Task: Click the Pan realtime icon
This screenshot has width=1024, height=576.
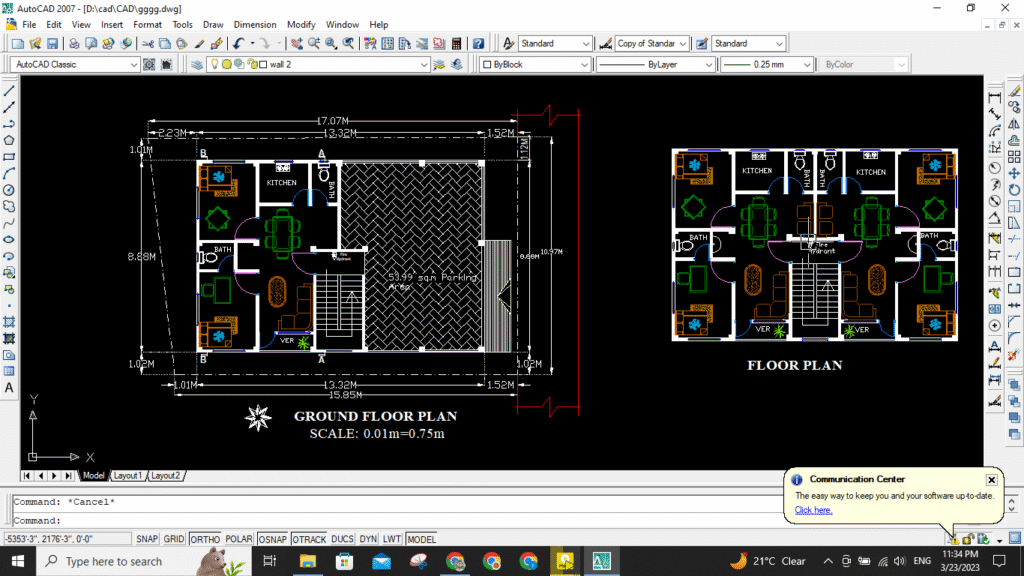Action: point(296,44)
